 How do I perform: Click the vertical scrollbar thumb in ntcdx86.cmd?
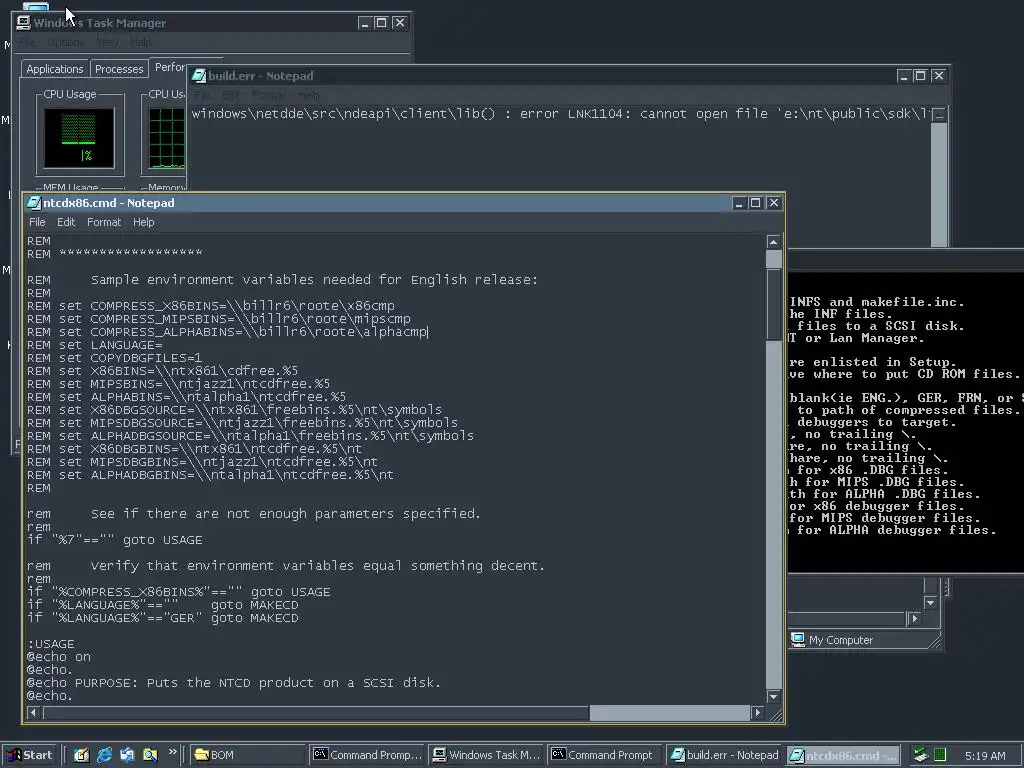(773, 304)
